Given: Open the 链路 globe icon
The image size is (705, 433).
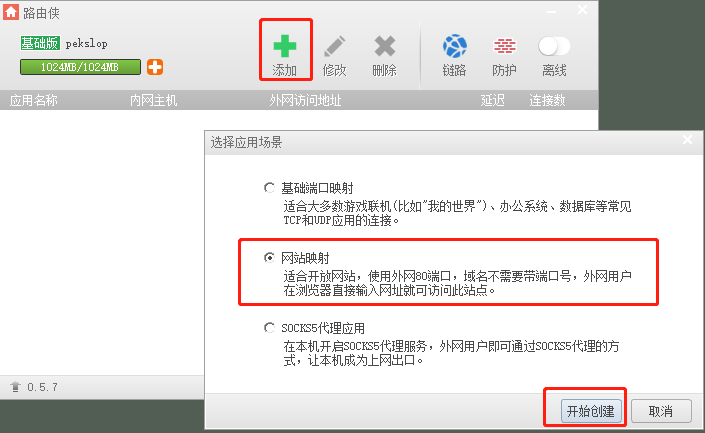Looking at the screenshot, I should pos(455,46).
